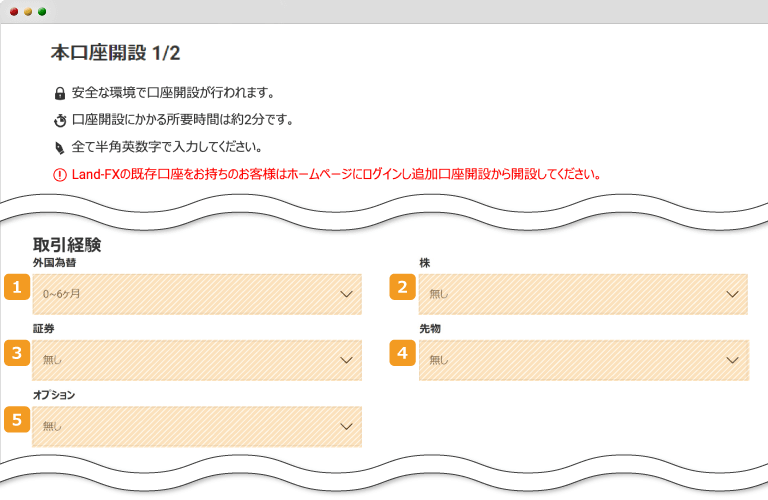Click the lock icon beside the secure environment note
Viewport: 768px width, 500px height.
pyautogui.click(x=60, y=94)
